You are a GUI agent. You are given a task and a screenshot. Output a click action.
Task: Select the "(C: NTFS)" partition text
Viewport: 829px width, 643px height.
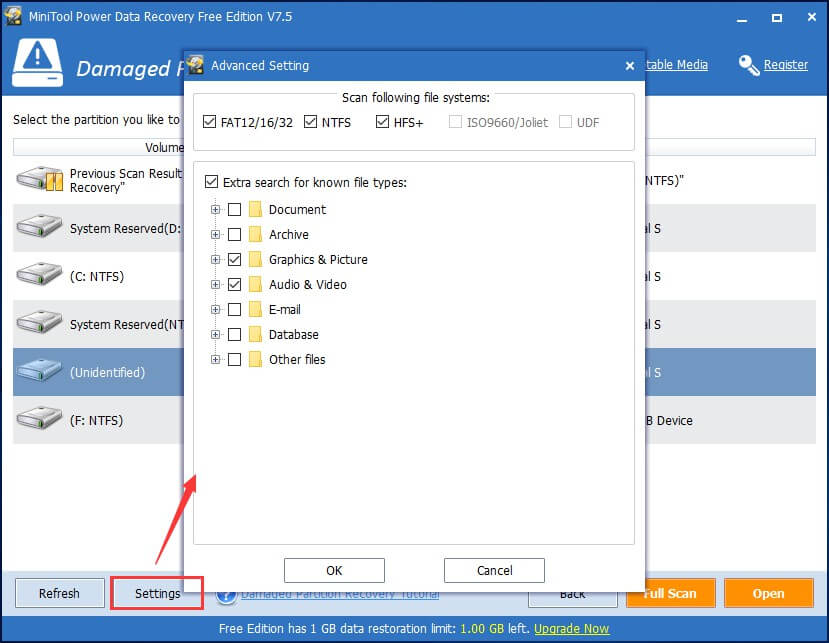(97, 276)
